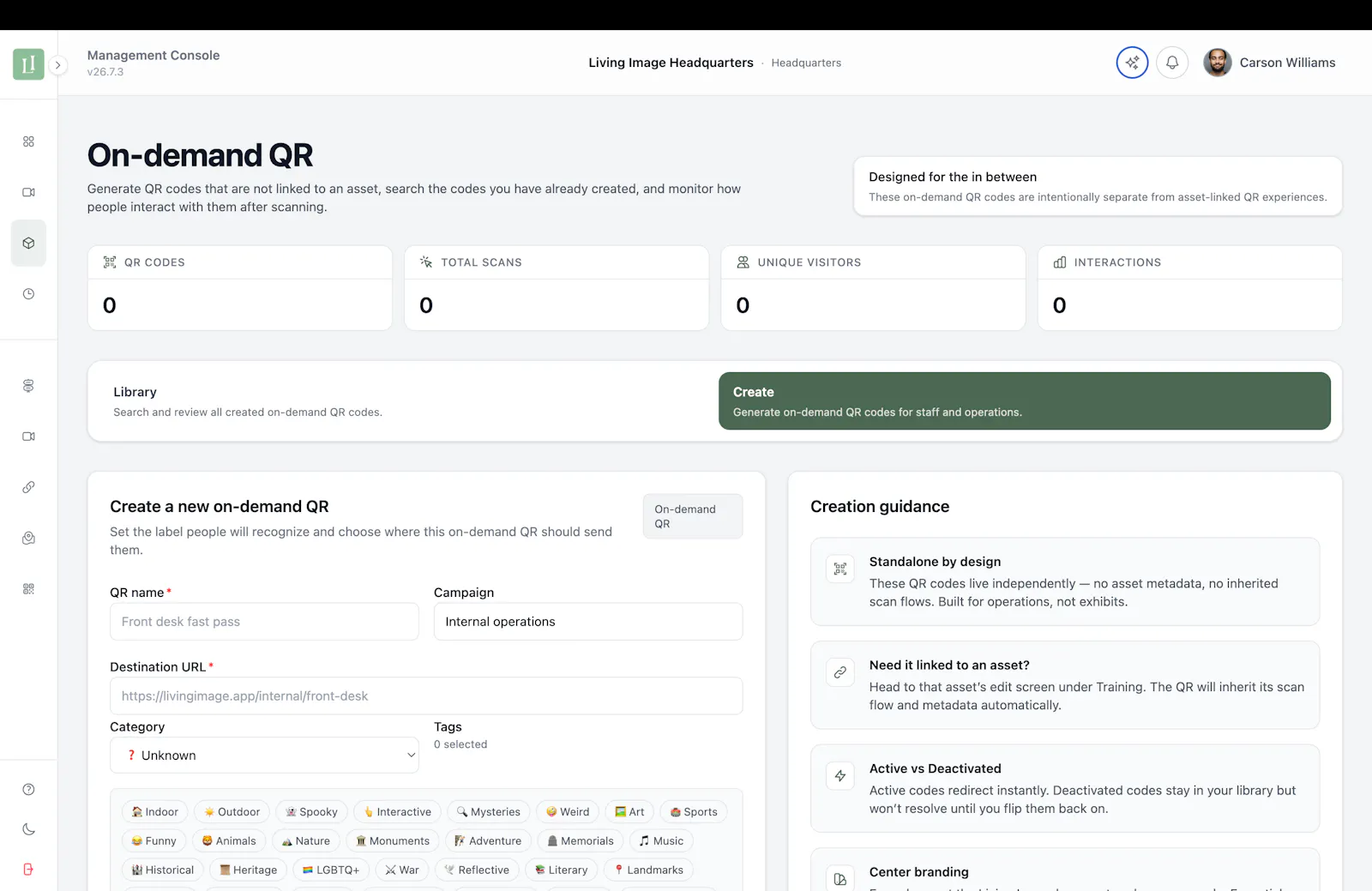Toggle the Sports tag
This screenshot has width=1372, height=891.
694,812
